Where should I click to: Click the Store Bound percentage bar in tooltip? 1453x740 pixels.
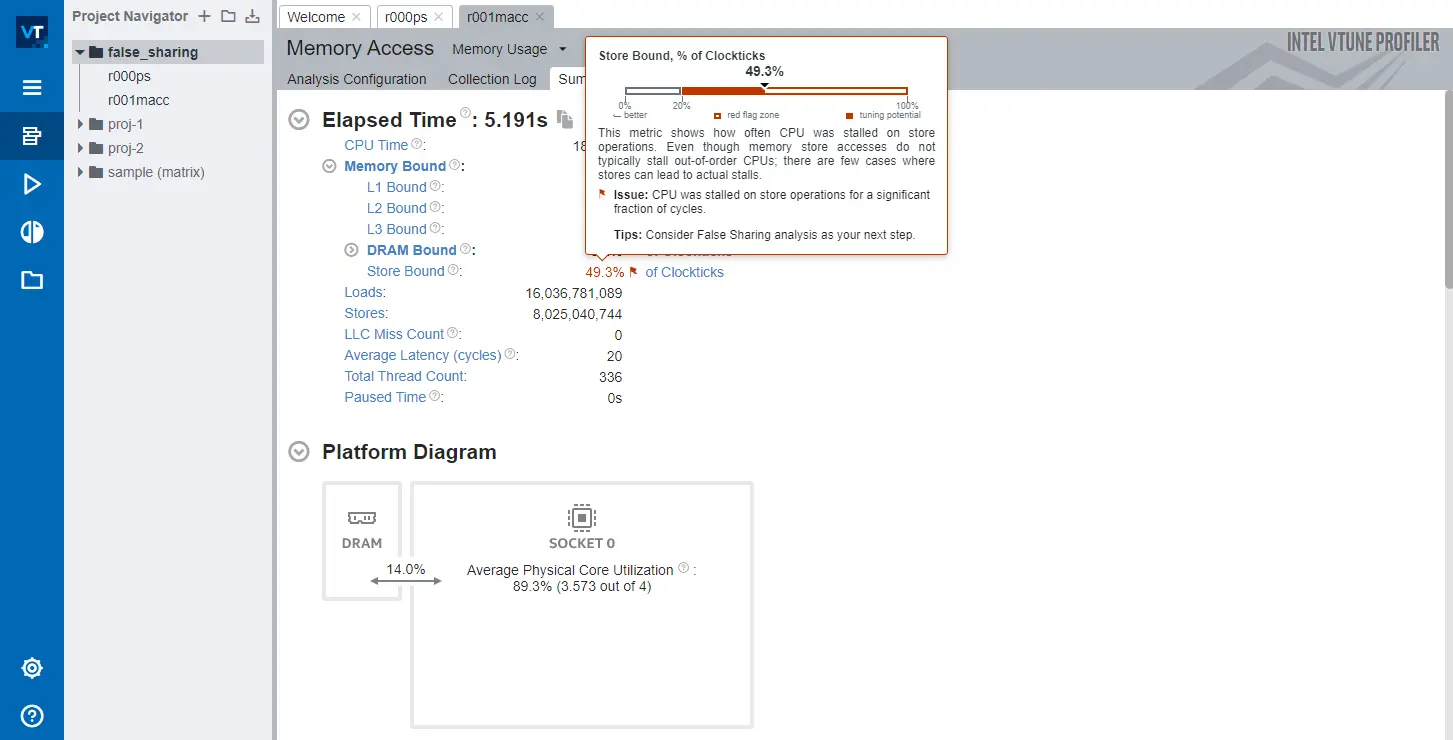coord(766,91)
